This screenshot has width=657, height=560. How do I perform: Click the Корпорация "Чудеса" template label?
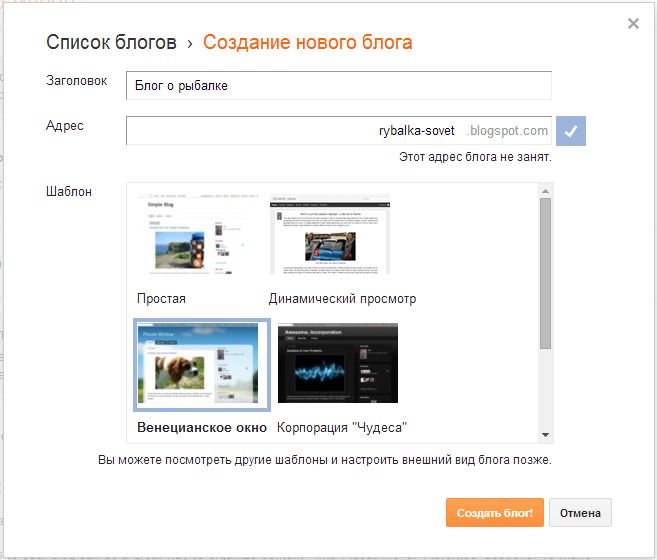342,427
